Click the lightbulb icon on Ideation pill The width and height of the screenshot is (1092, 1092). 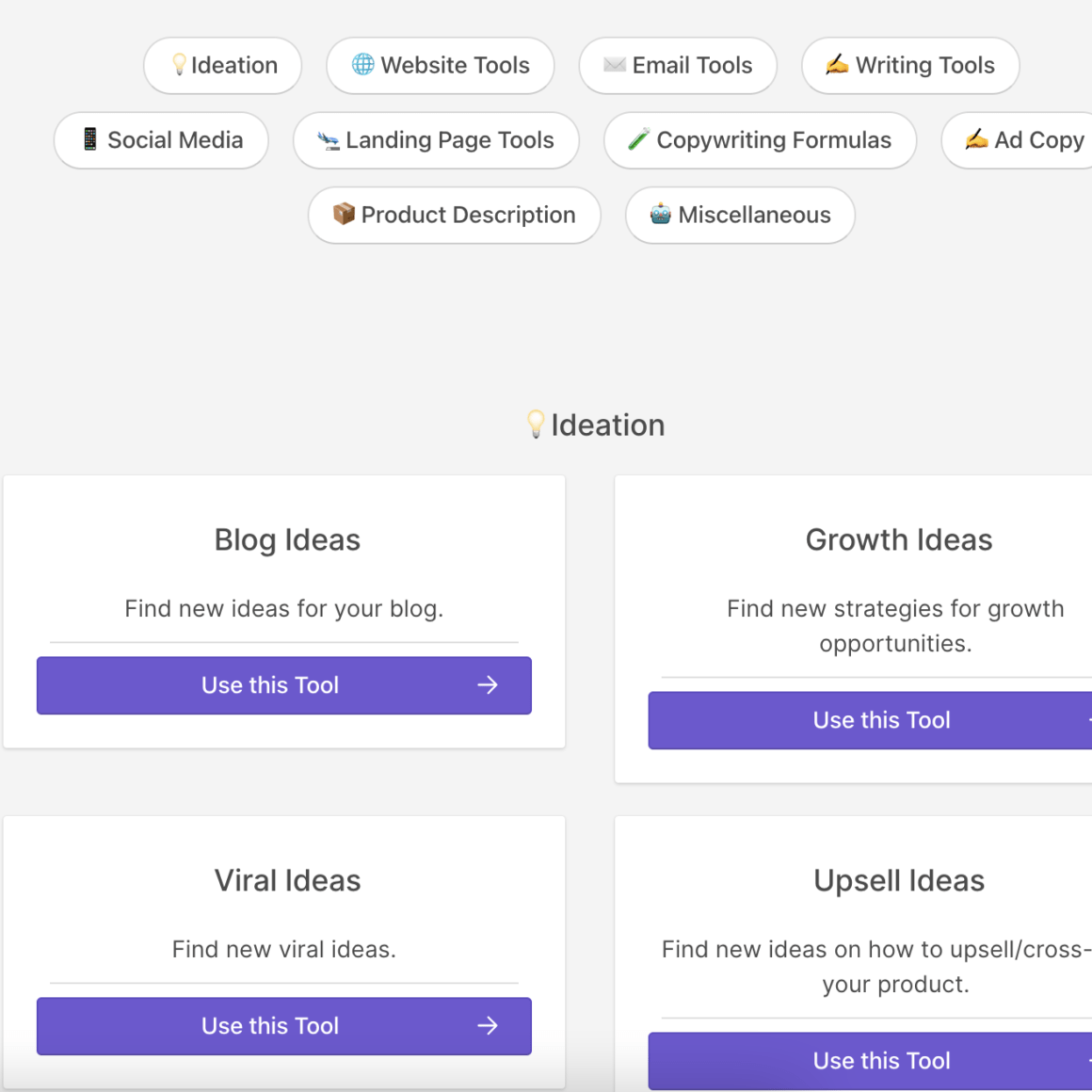click(x=179, y=65)
